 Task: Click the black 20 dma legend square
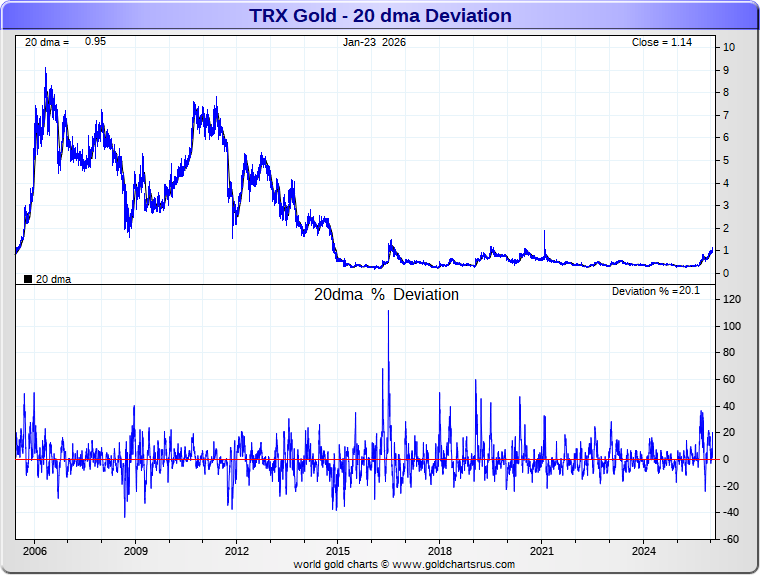(28, 279)
